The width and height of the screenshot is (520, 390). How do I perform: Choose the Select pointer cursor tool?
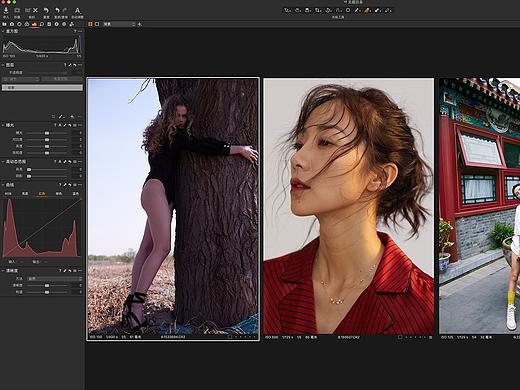click(287, 10)
